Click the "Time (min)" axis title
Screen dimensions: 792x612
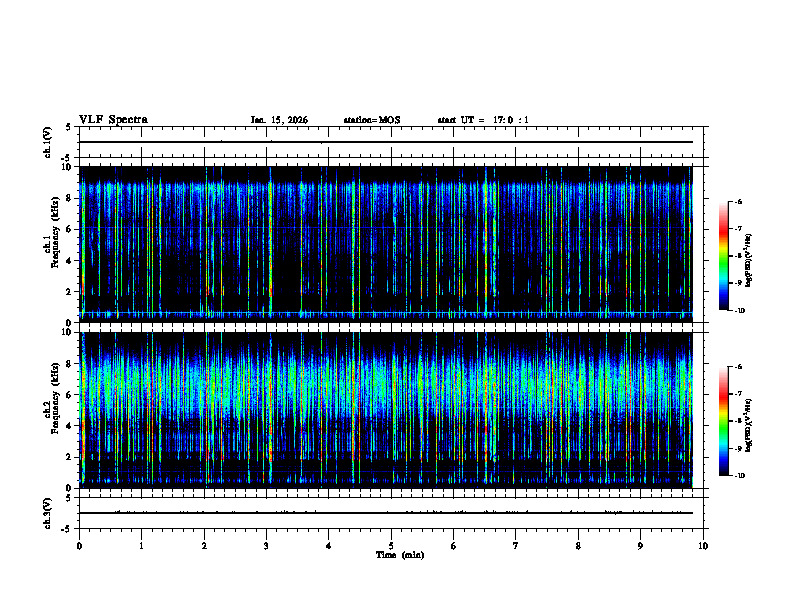point(400,555)
